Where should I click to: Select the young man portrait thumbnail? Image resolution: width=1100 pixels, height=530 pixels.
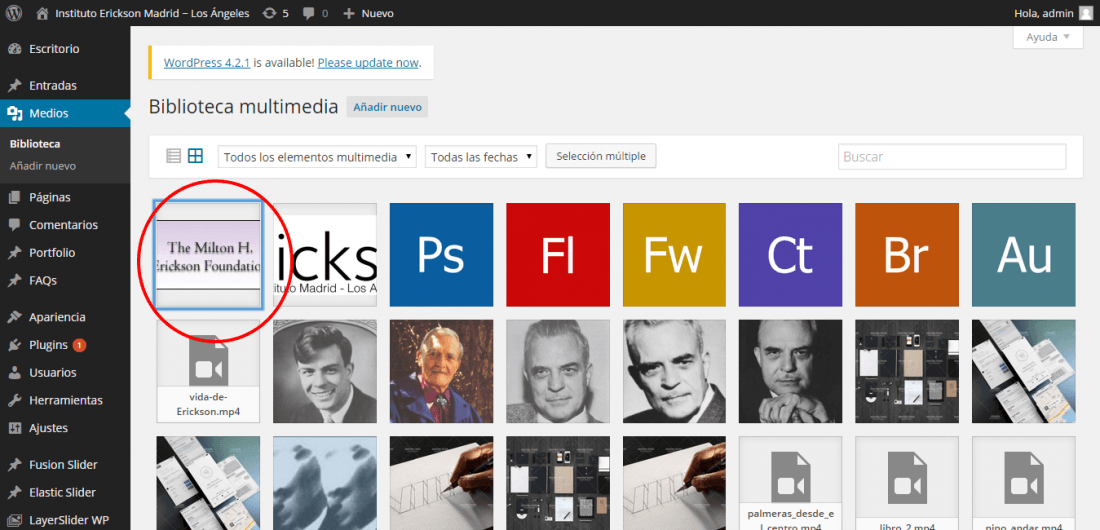(x=325, y=371)
